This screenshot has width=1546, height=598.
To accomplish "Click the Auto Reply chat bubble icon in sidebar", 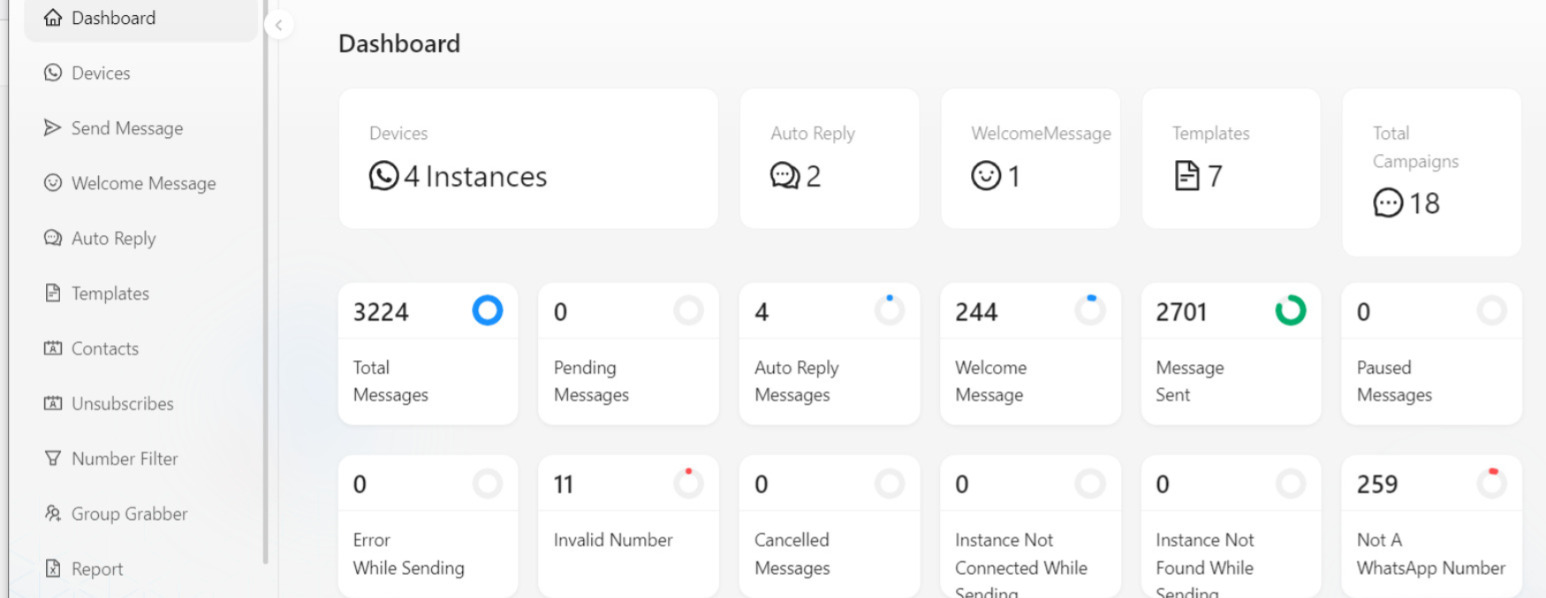I will [x=52, y=238].
